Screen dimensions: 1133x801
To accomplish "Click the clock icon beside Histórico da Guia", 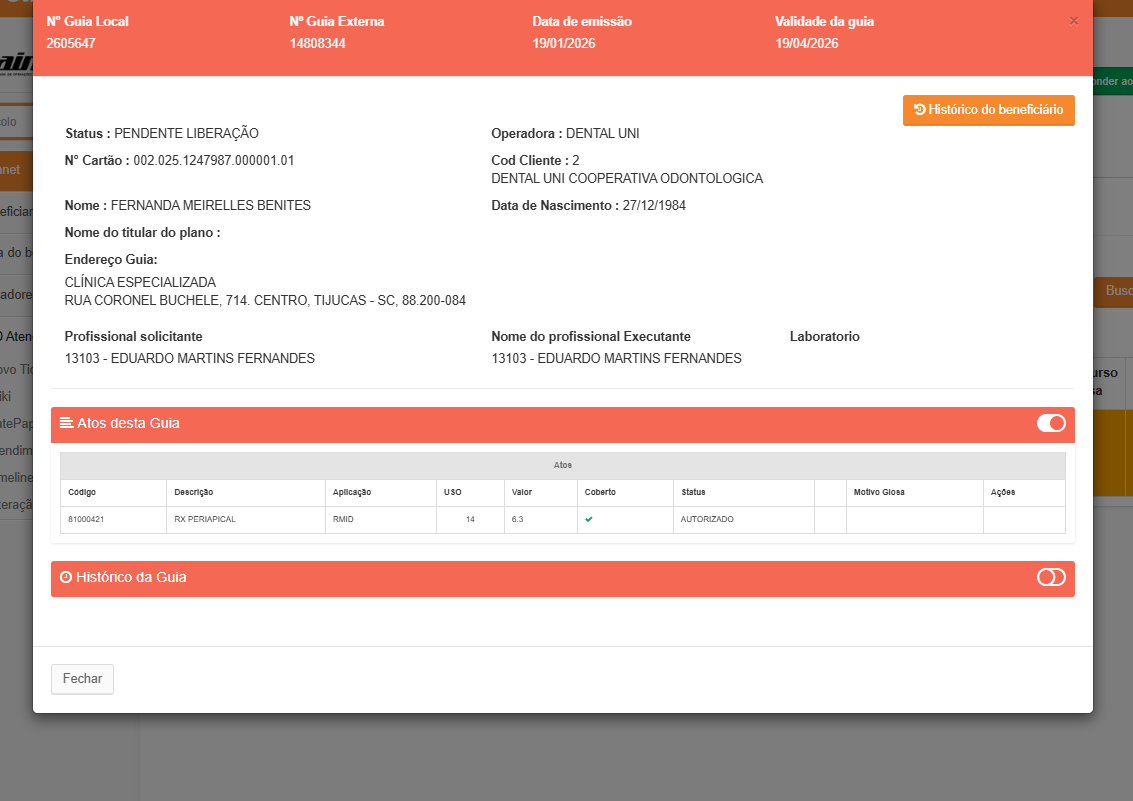I will coord(66,577).
